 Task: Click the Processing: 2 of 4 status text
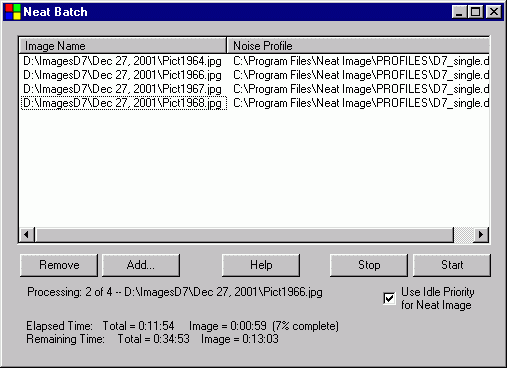tap(175, 292)
